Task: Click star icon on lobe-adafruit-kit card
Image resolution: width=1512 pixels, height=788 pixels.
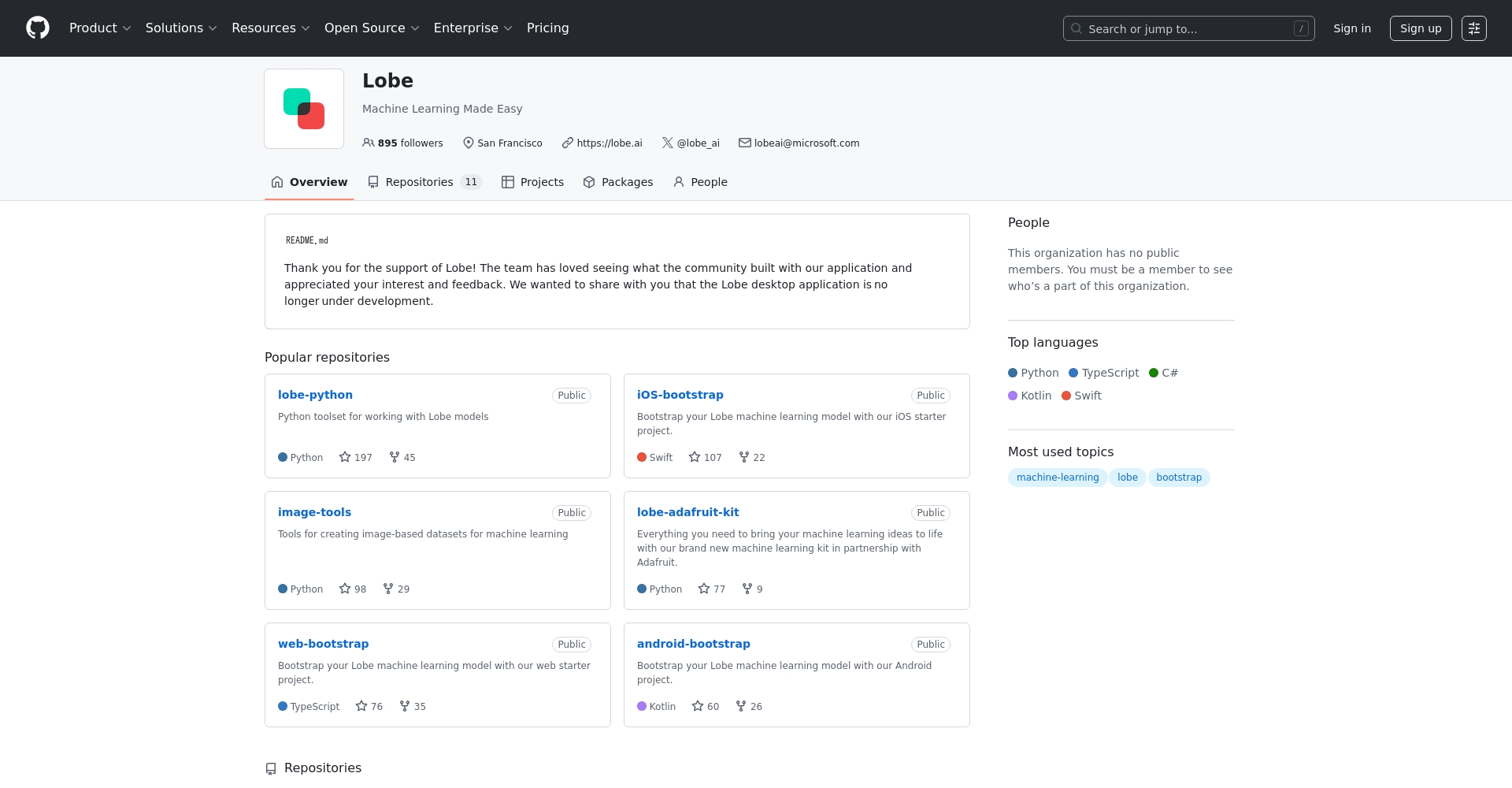Action: point(704,589)
